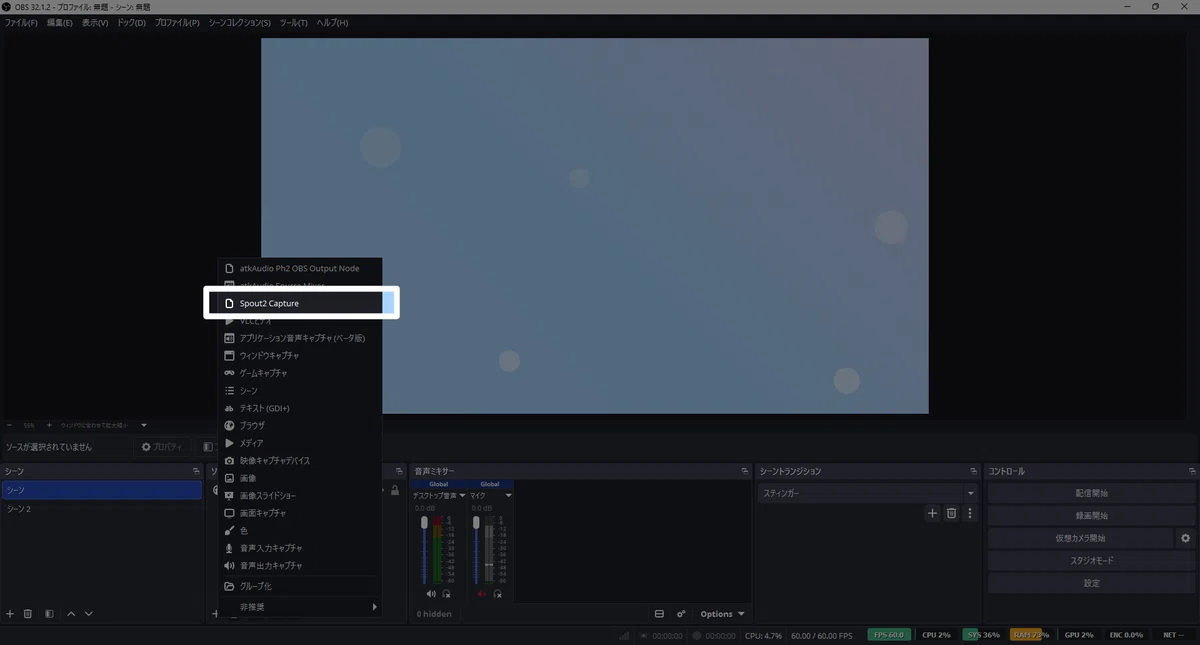This screenshot has width=1200, height=645.
Task: Remove the scene transition with trash icon
Action: click(x=951, y=513)
